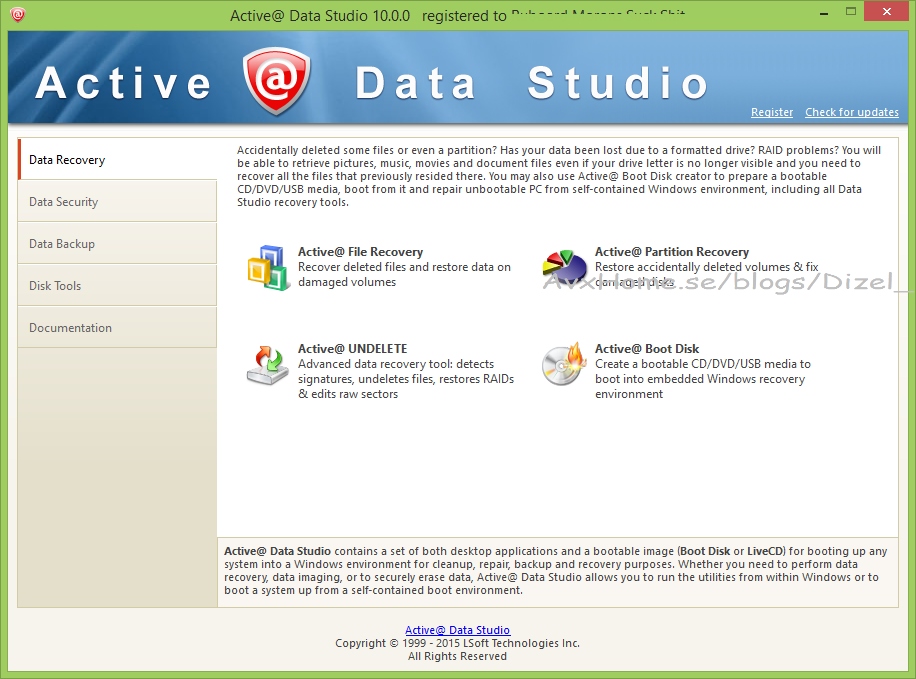Image resolution: width=916 pixels, height=679 pixels.
Task: Click 'Recover deleted files and restore data' description
Action: point(404,275)
